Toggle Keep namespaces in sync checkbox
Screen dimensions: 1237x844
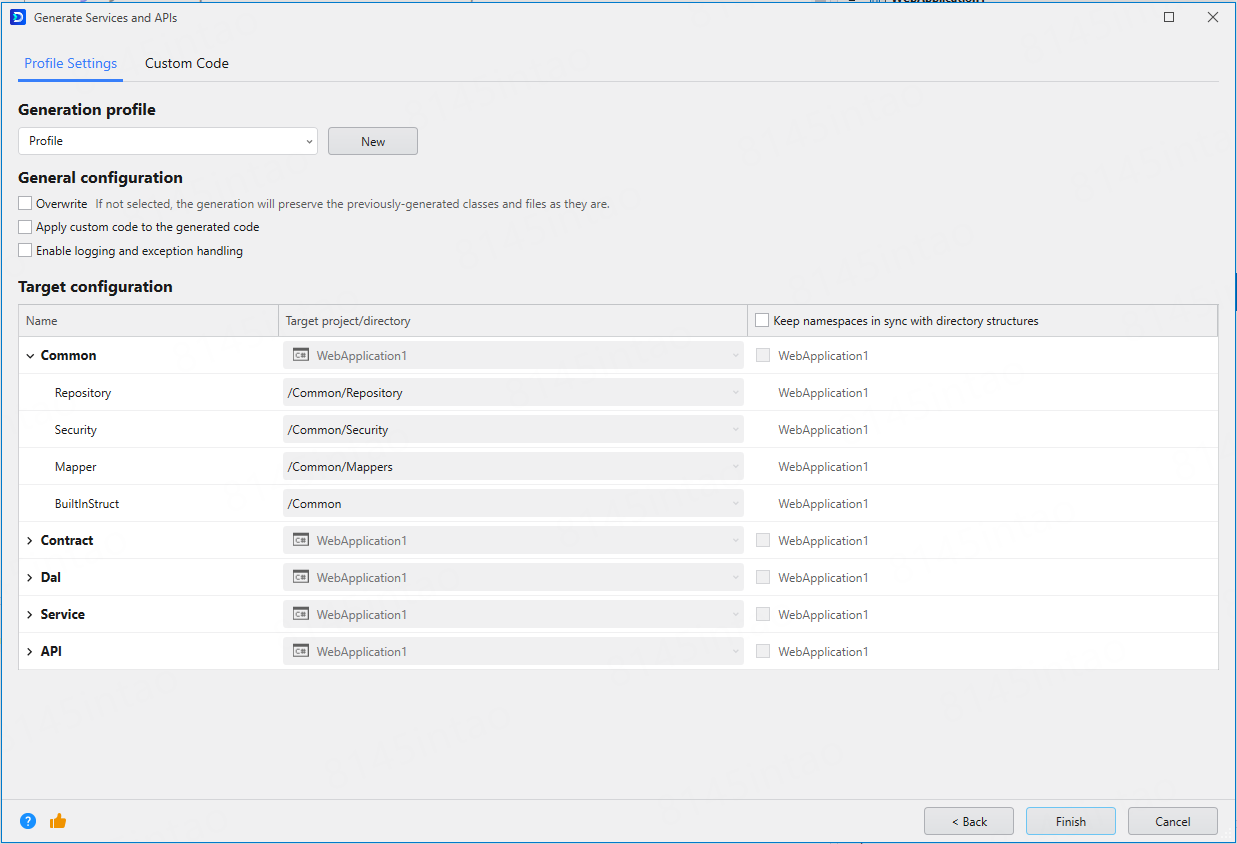pos(763,321)
